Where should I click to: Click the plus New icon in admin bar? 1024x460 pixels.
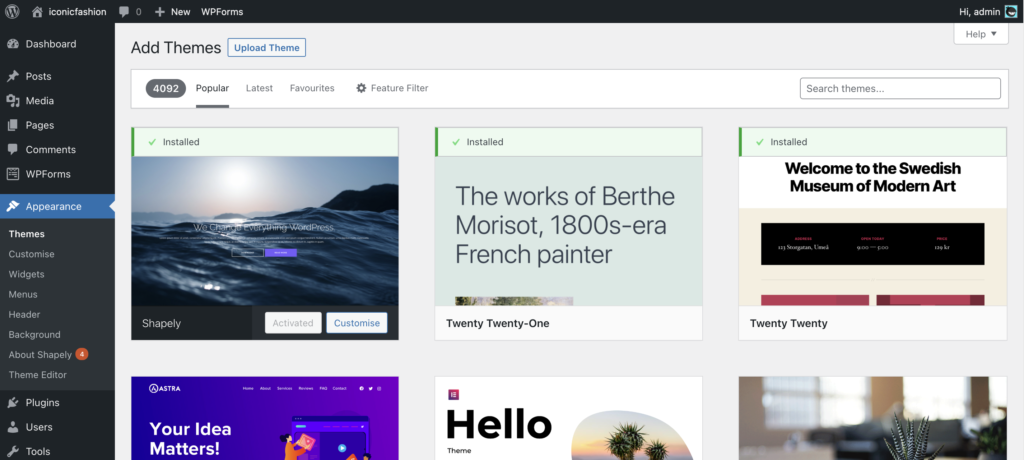pyautogui.click(x=160, y=12)
